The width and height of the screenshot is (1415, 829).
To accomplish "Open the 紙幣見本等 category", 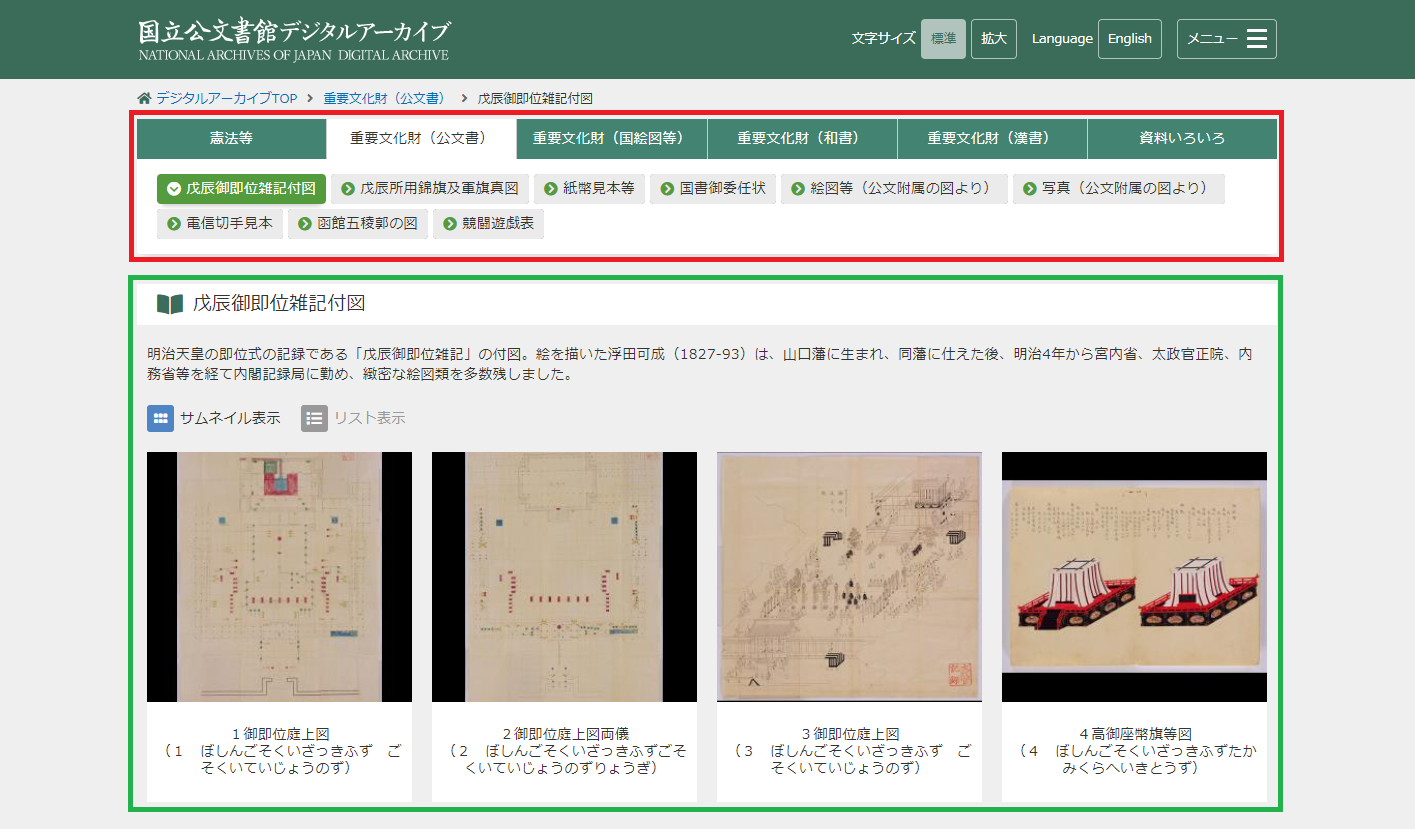I will click(589, 189).
